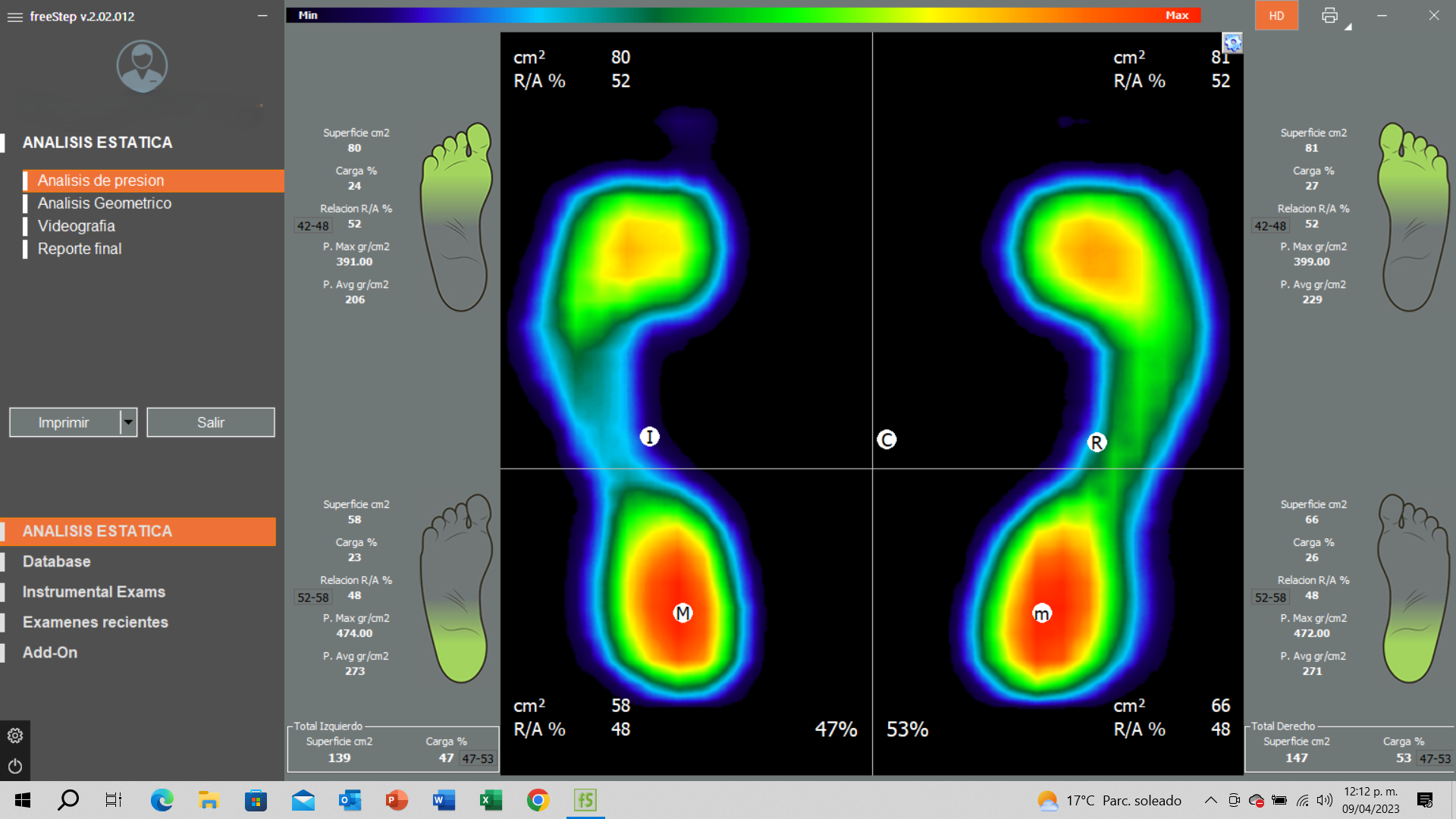The height and width of the screenshot is (819, 1456).
Task: Expand the printer options arrow
Action: coord(1348,27)
